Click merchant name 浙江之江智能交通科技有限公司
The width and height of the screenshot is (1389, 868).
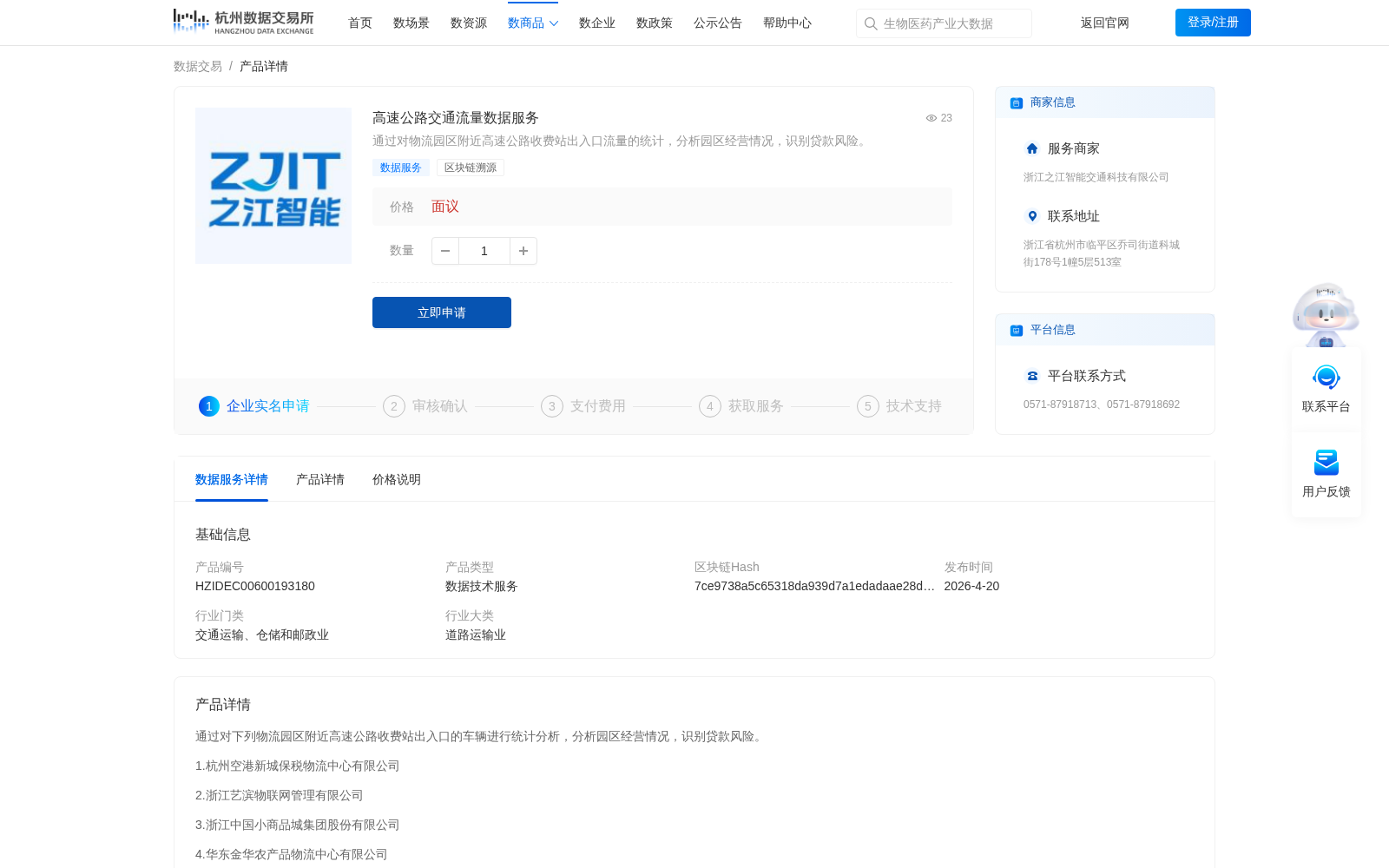1096,177
